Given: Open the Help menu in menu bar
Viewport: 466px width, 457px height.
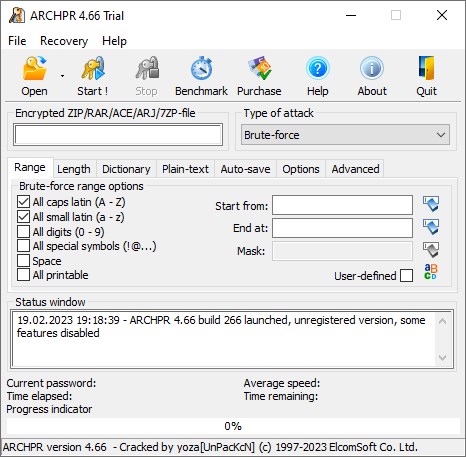Looking at the screenshot, I should (114, 41).
